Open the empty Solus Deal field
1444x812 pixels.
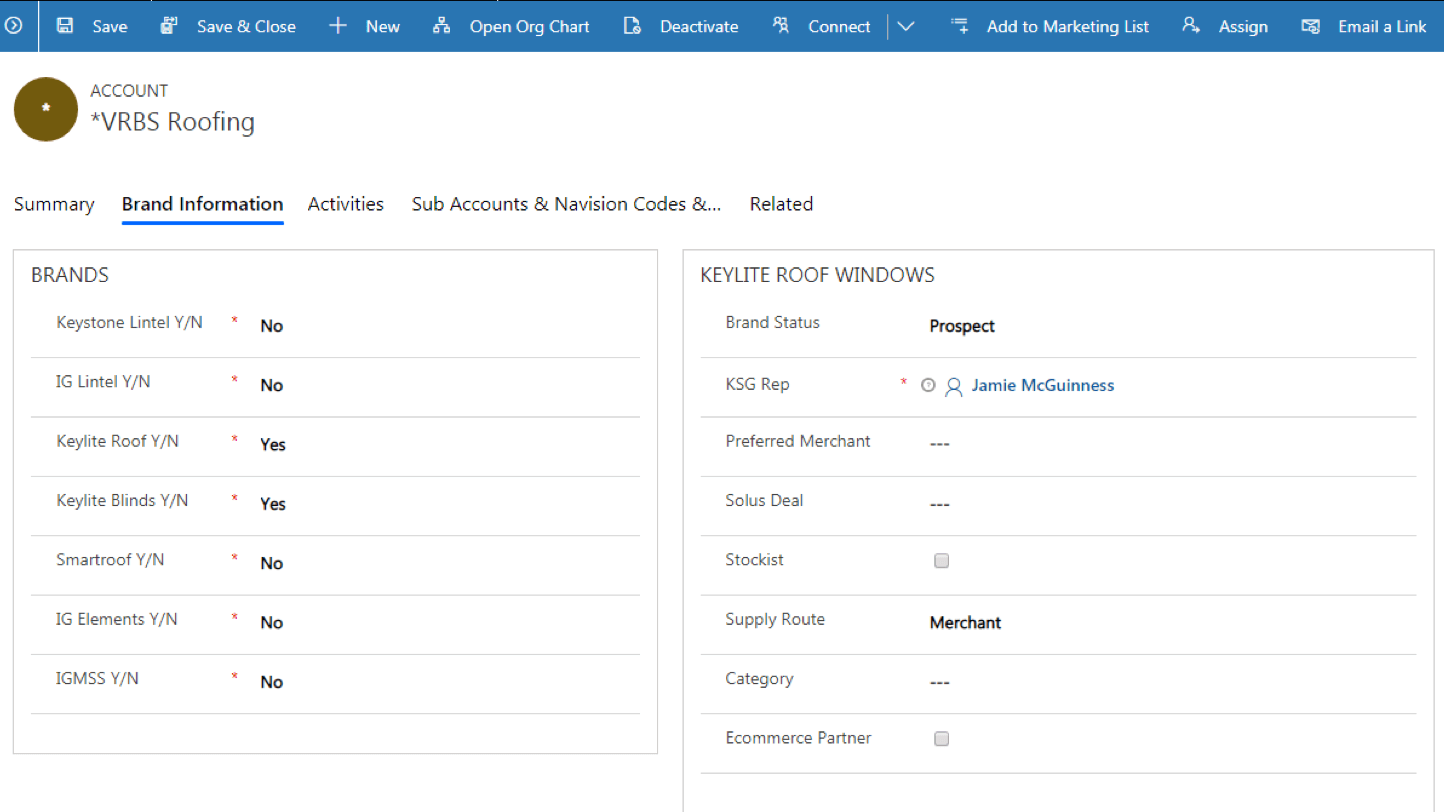(939, 504)
